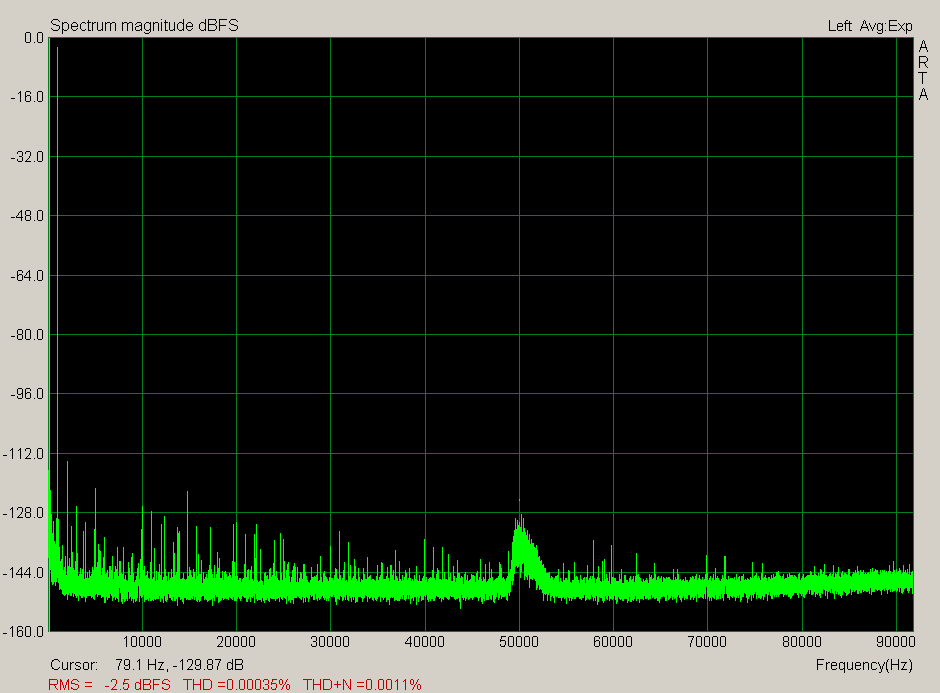The height and width of the screenshot is (693, 940).
Task: Click the 70000 frequency tick label
Action: (x=707, y=642)
